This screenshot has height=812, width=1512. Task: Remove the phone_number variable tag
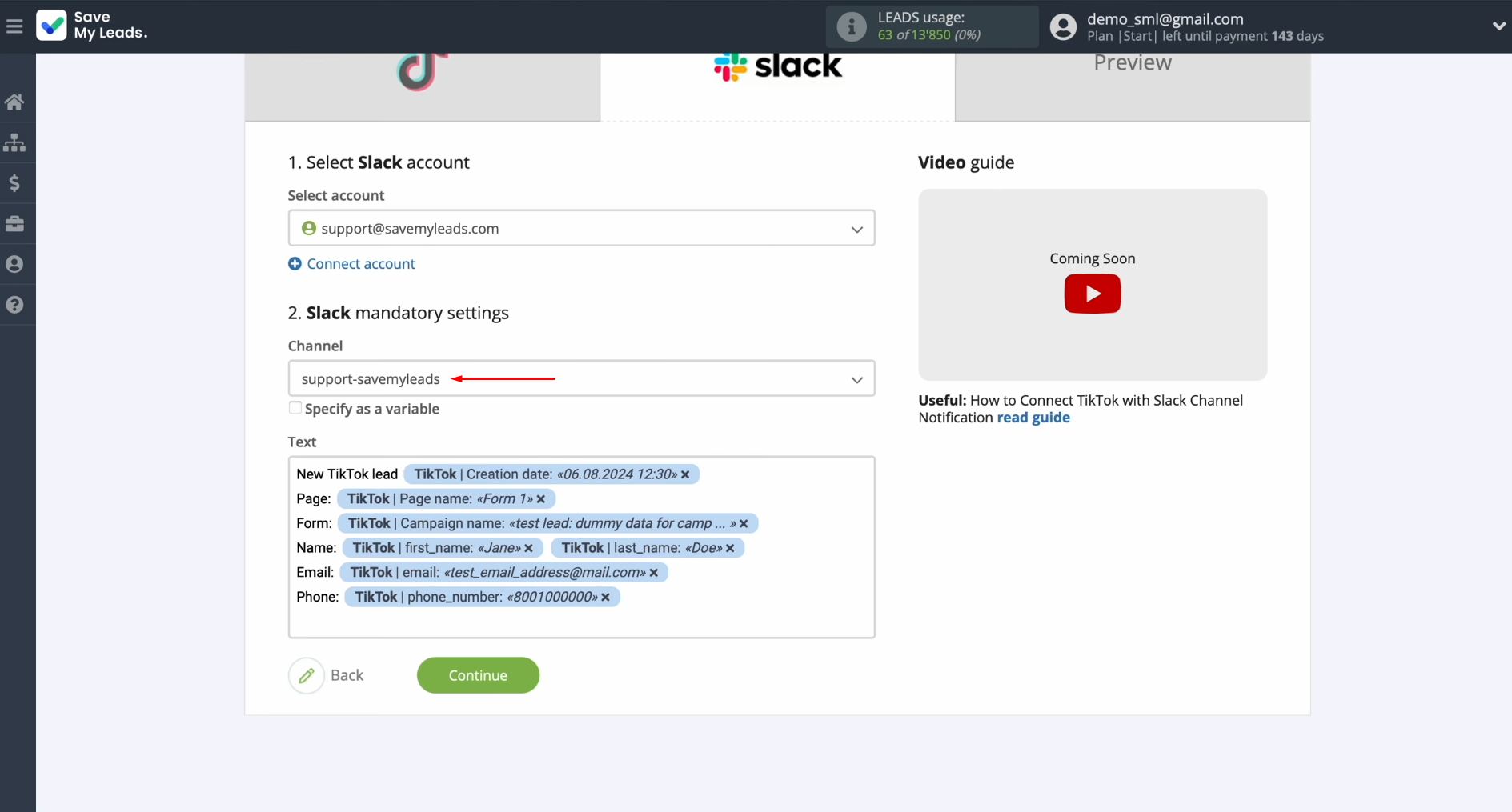606,598
